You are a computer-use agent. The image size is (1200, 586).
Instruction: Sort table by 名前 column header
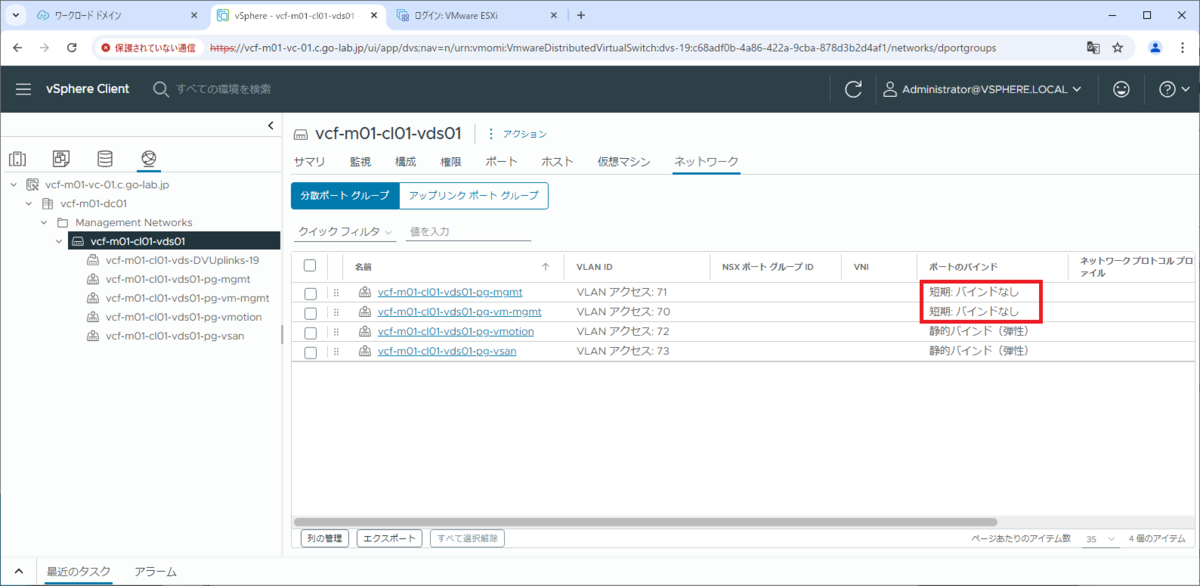coord(363,267)
